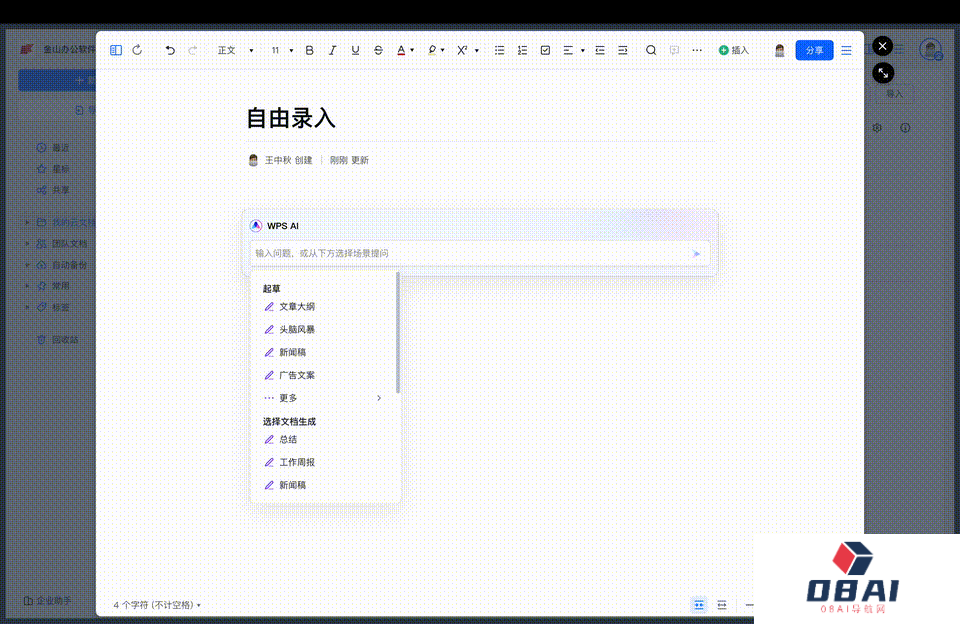
Task: Click the redo arrow icon
Action: coord(193,50)
